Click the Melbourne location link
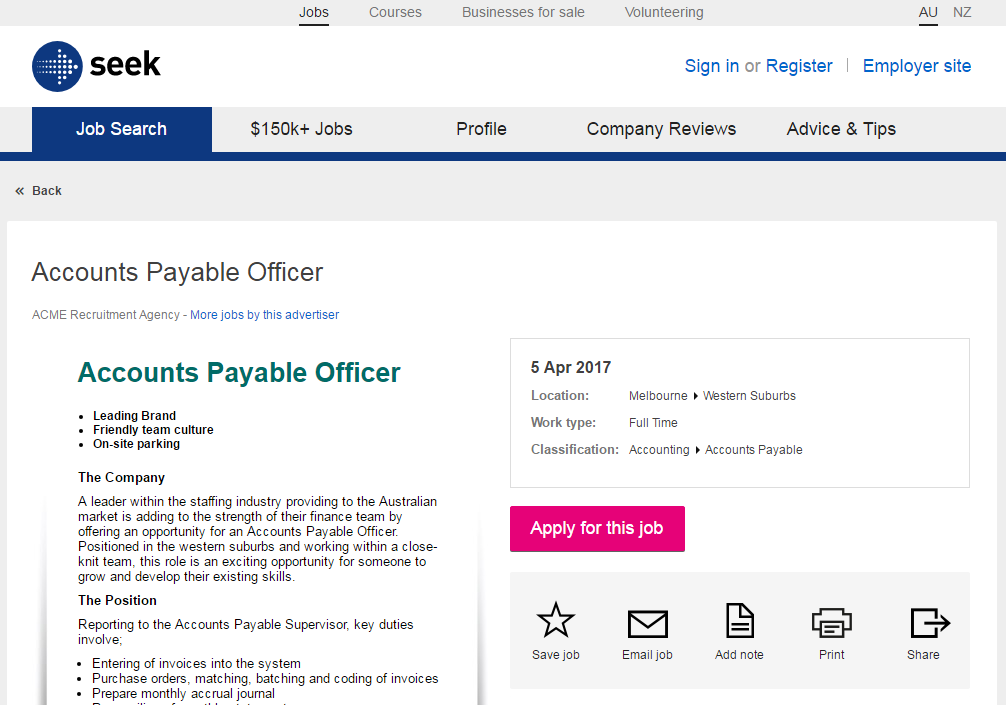The width and height of the screenshot is (1006, 705). pos(658,396)
